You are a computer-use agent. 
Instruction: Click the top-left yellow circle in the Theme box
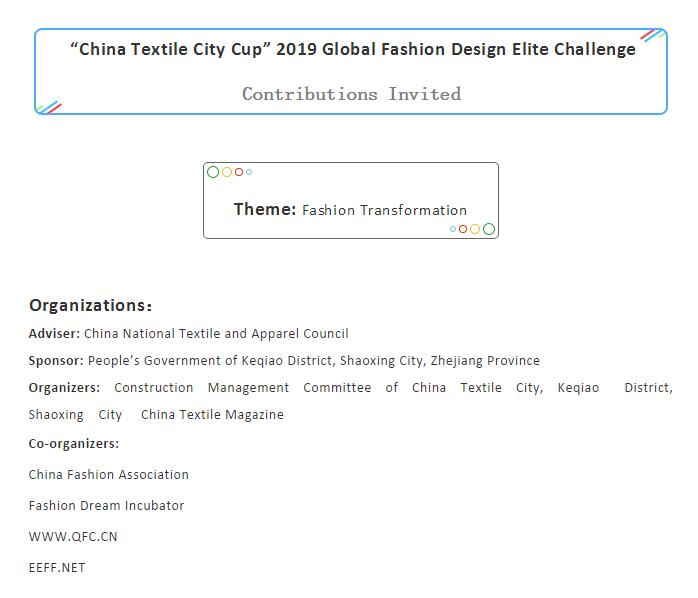click(227, 172)
